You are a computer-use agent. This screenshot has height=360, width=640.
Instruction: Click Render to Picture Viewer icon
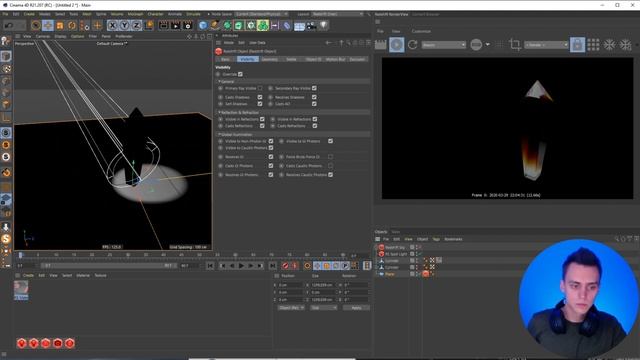click(176, 26)
